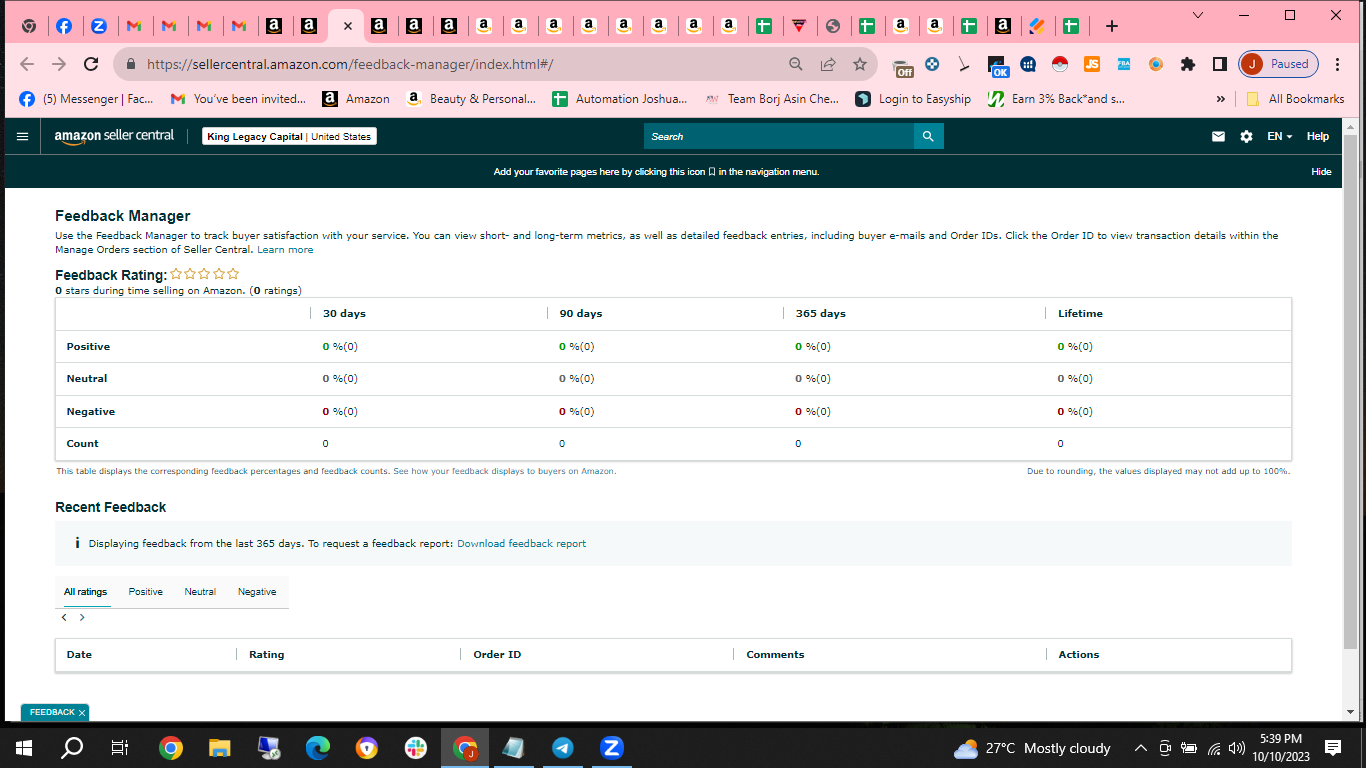The image size is (1366, 768).
Task: Click the Feedback Rating stars
Action: coord(205,274)
